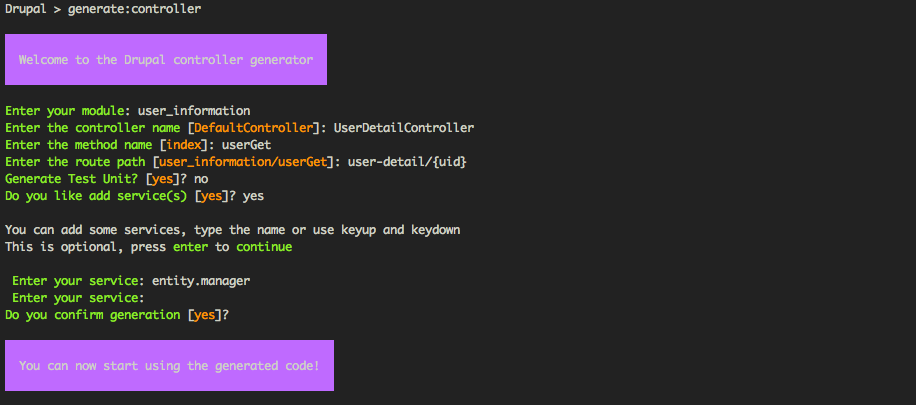Click the default 'DefaultController' value
Screen dimensions: 916x405
(254, 128)
